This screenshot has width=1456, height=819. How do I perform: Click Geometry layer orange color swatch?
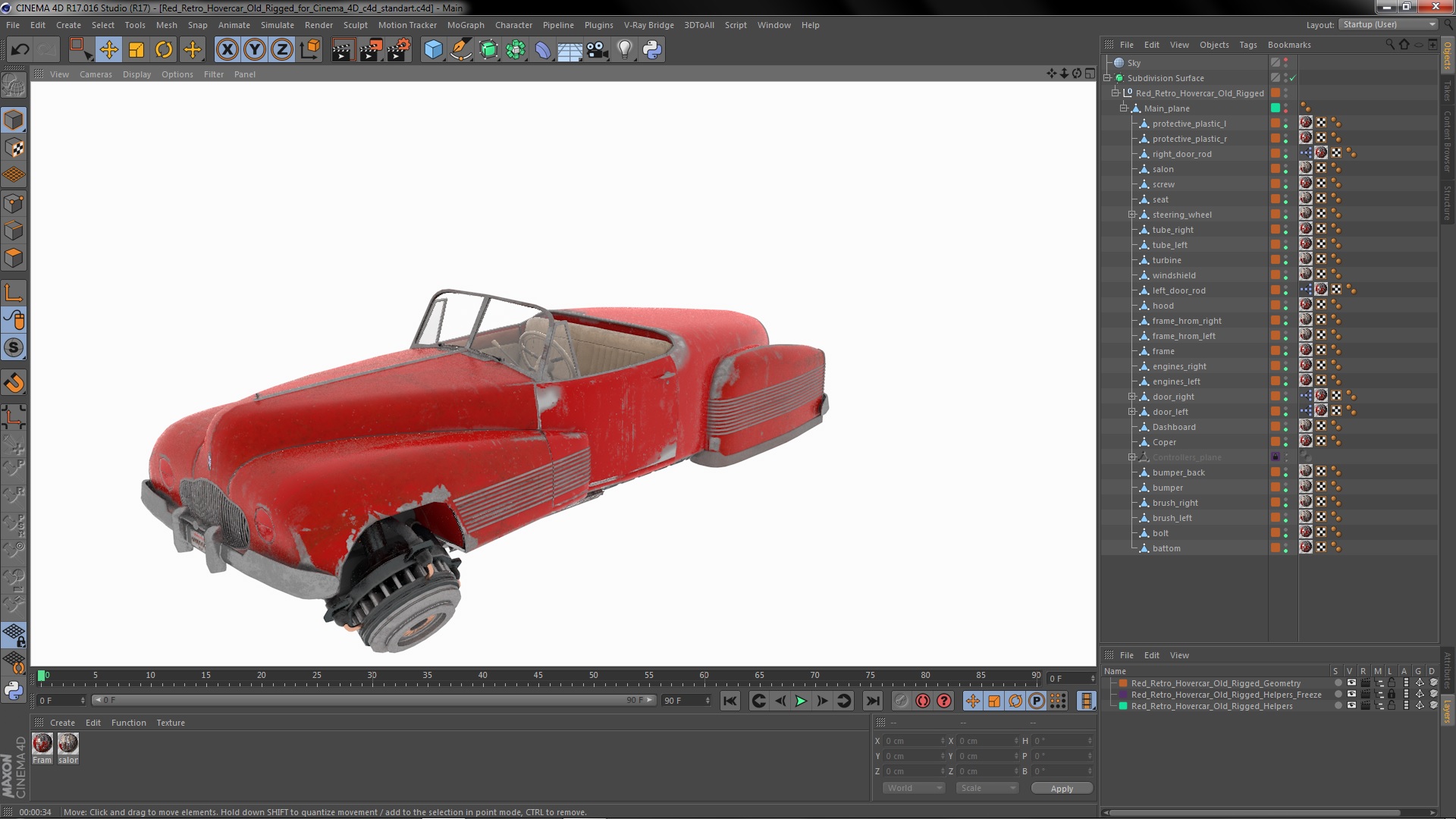[x=1123, y=683]
